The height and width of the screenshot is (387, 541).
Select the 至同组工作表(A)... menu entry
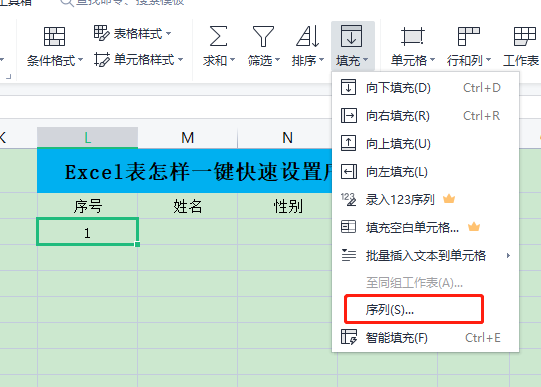coord(425,283)
